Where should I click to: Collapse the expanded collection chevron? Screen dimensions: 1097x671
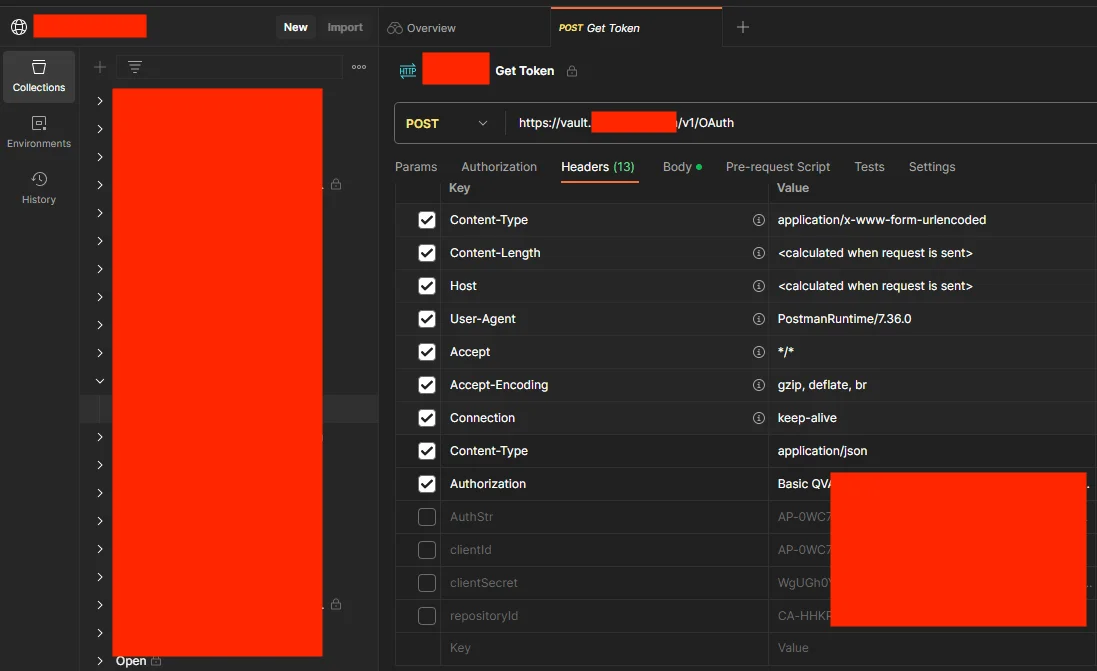pos(100,381)
